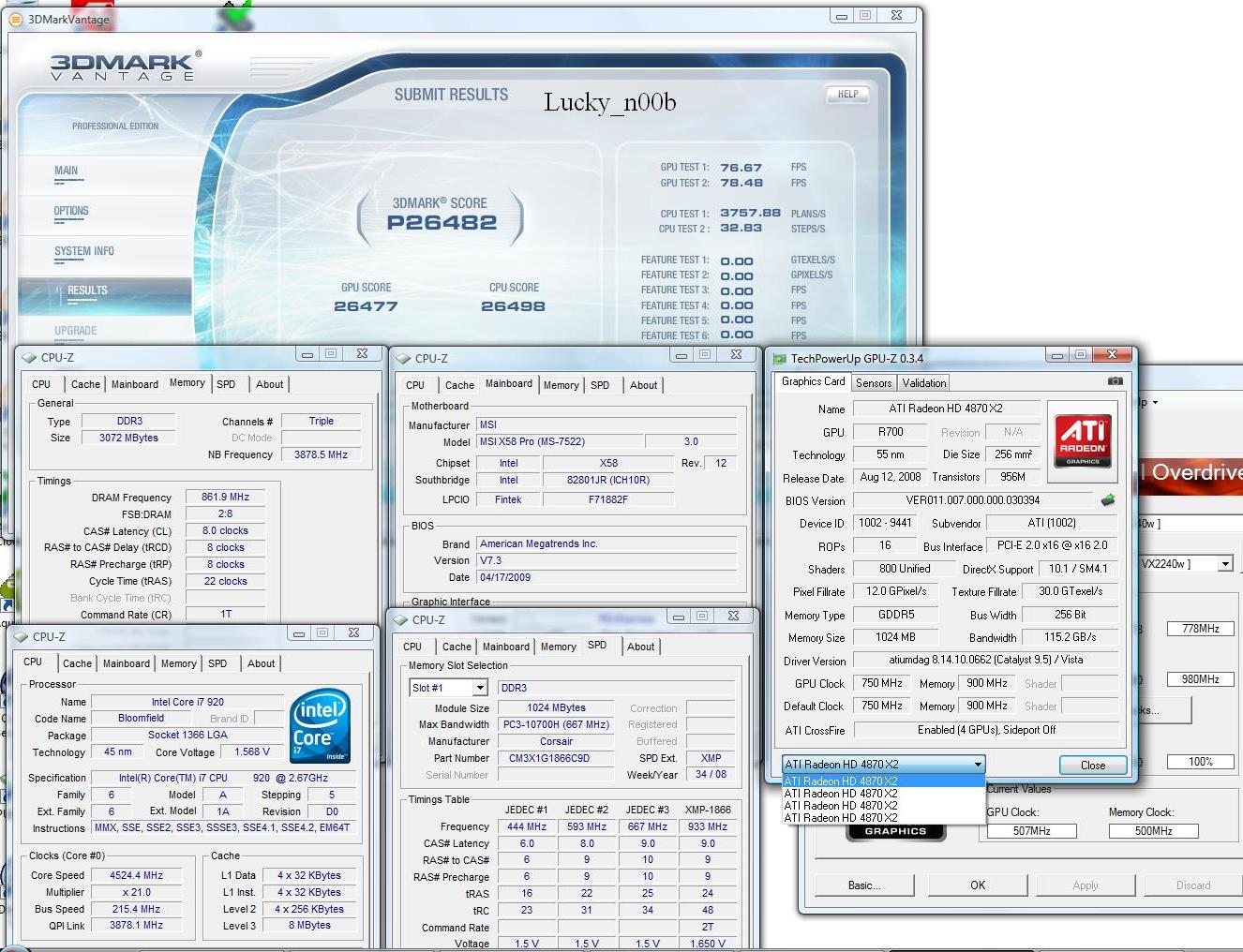
Task: Choose the highlighted ATI Radeon HD 4870 X2 entry
Action: pos(883,781)
